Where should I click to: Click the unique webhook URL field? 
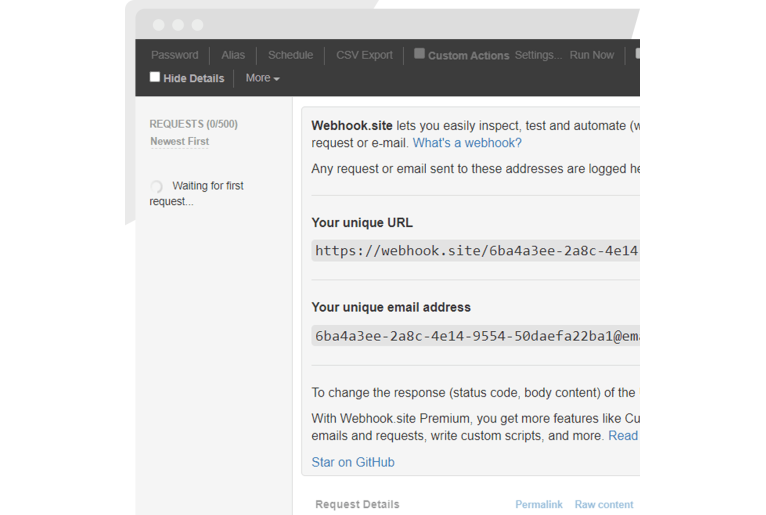coord(475,251)
